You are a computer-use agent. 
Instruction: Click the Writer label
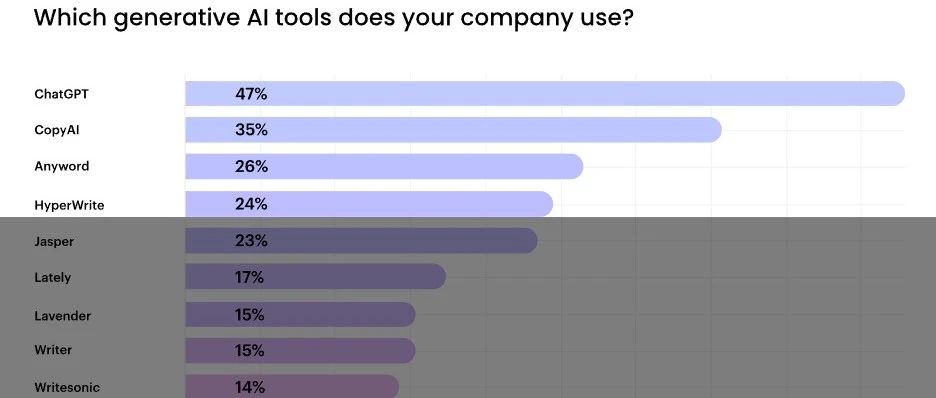tap(53, 350)
